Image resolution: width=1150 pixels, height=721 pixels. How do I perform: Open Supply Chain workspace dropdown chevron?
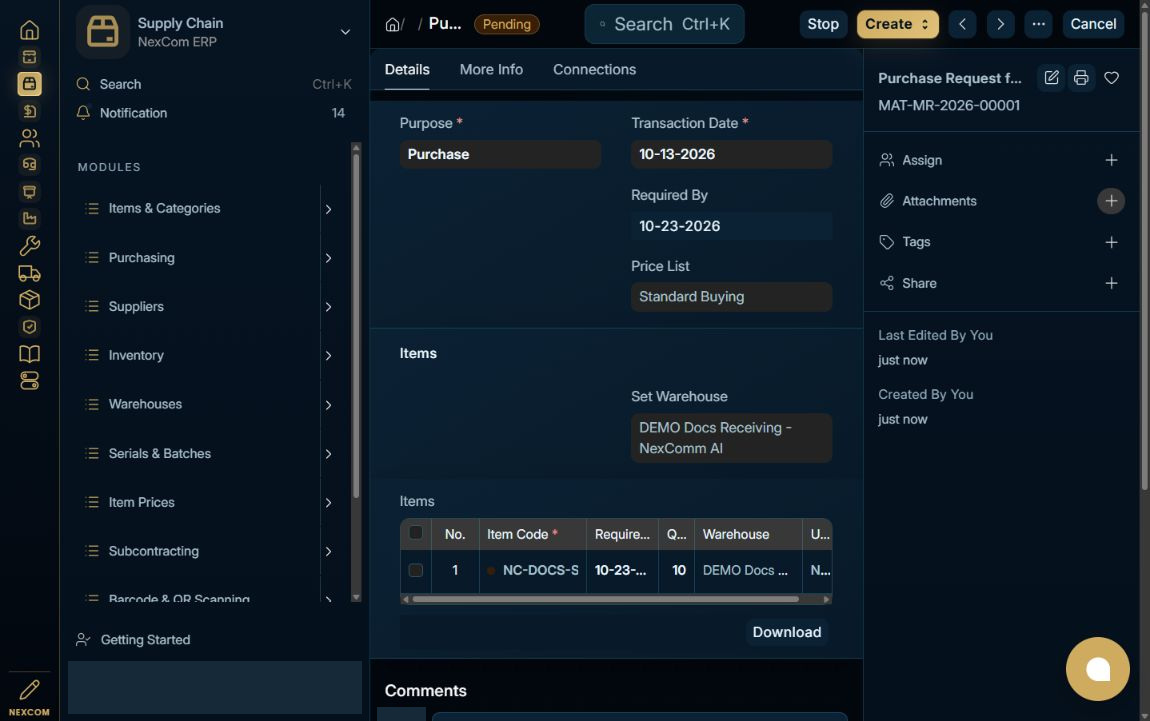345,32
